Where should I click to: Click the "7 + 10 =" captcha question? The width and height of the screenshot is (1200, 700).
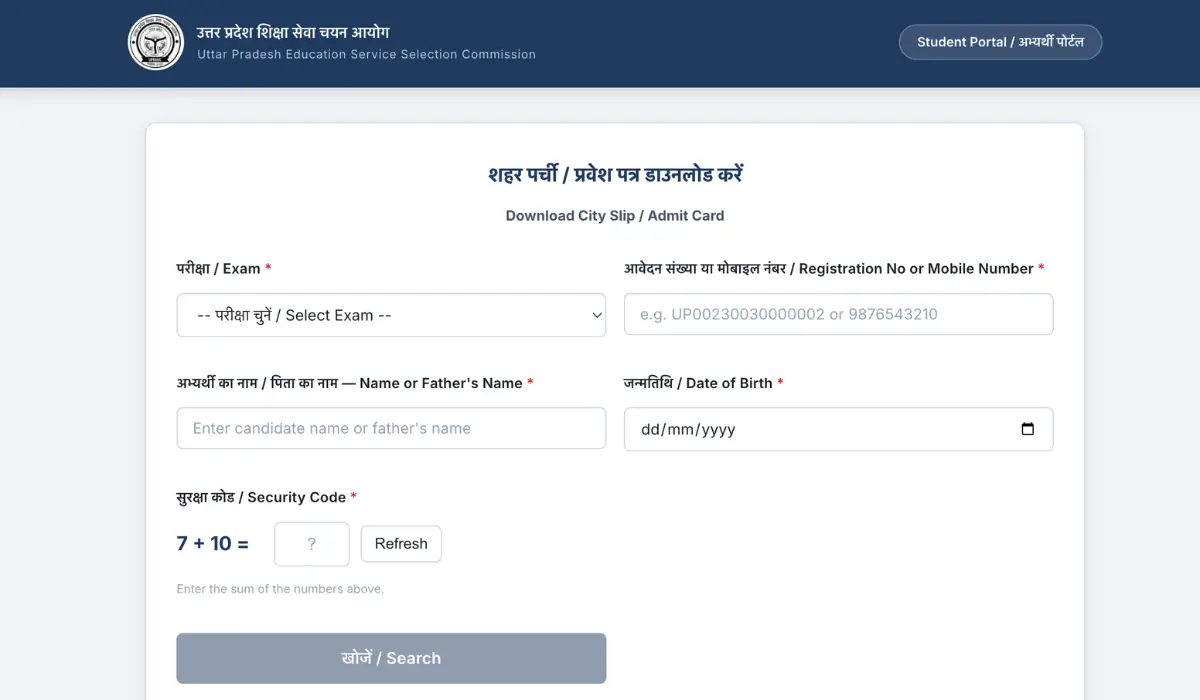click(x=213, y=544)
